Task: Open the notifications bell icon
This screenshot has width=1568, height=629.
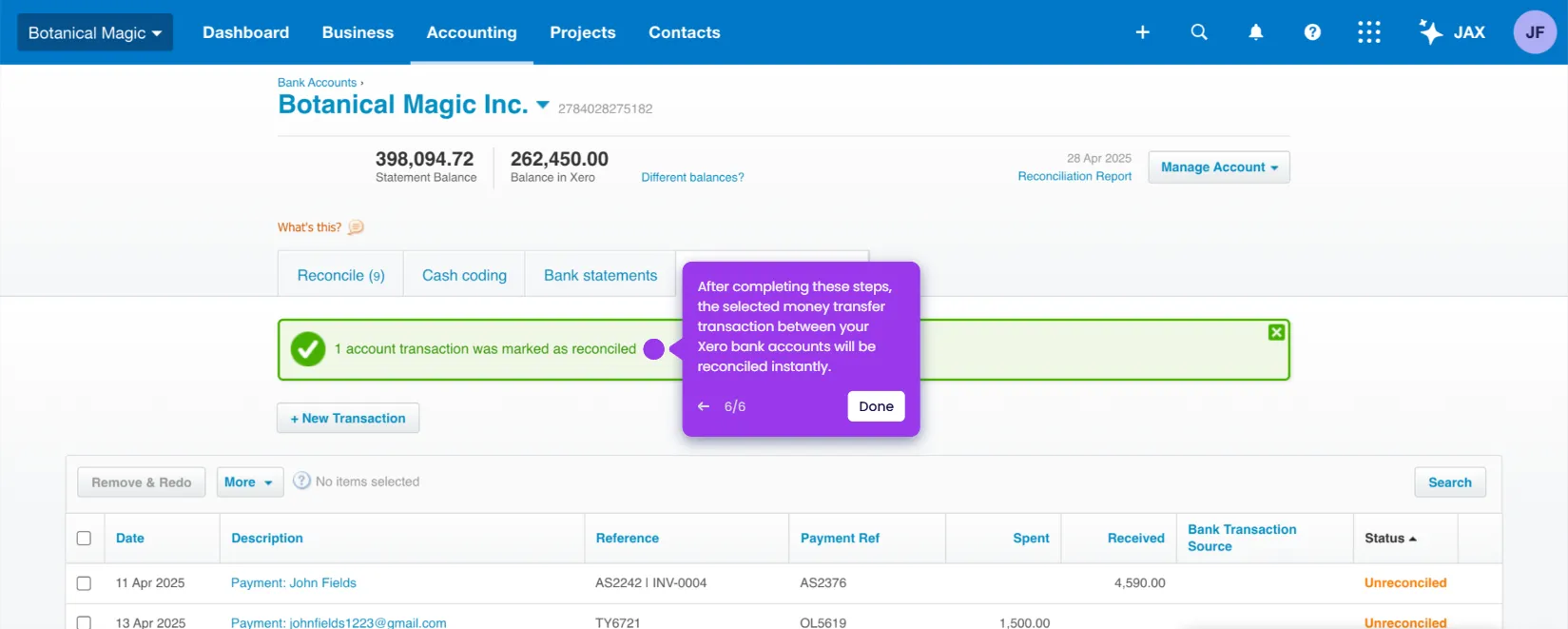Action: pyautogui.click(x=1255, y=32)
